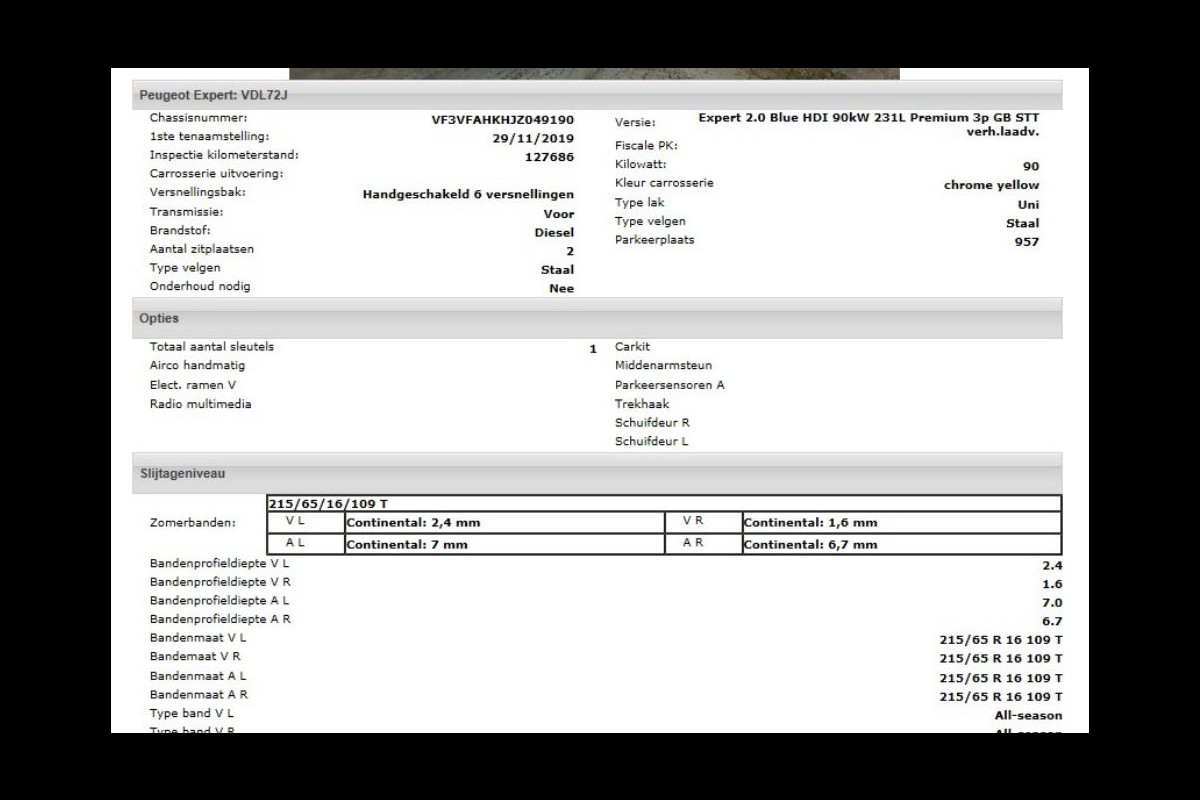Select chassis number VF3VFAHKHJZ049190

502,119
